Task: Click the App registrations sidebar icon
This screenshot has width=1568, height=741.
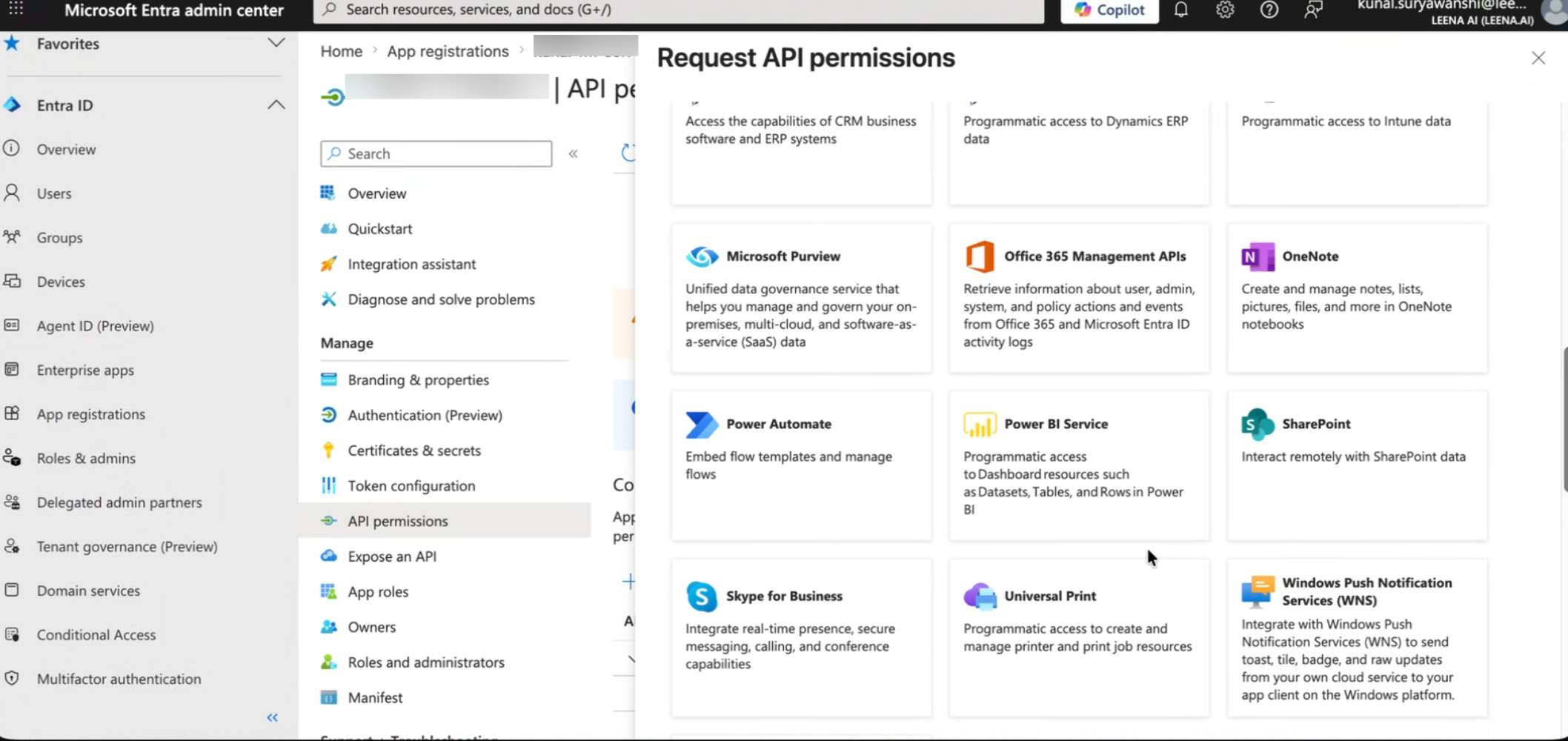Action: coord(12,413)
